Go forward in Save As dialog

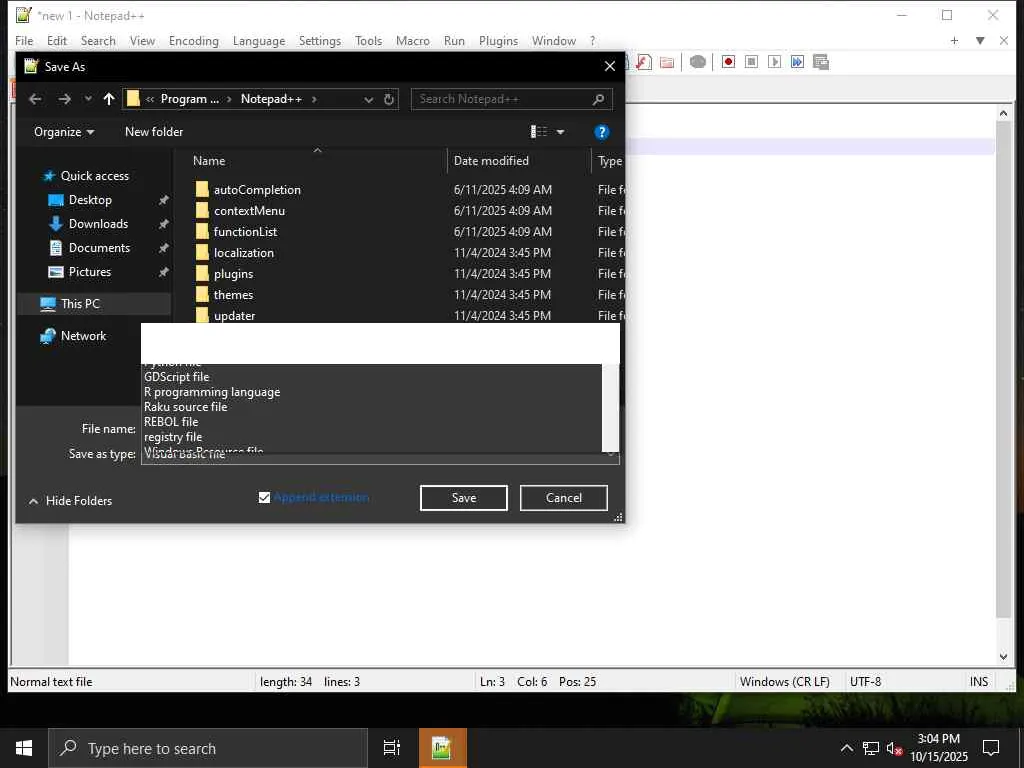pyautogui.click(x=64, y=99)
